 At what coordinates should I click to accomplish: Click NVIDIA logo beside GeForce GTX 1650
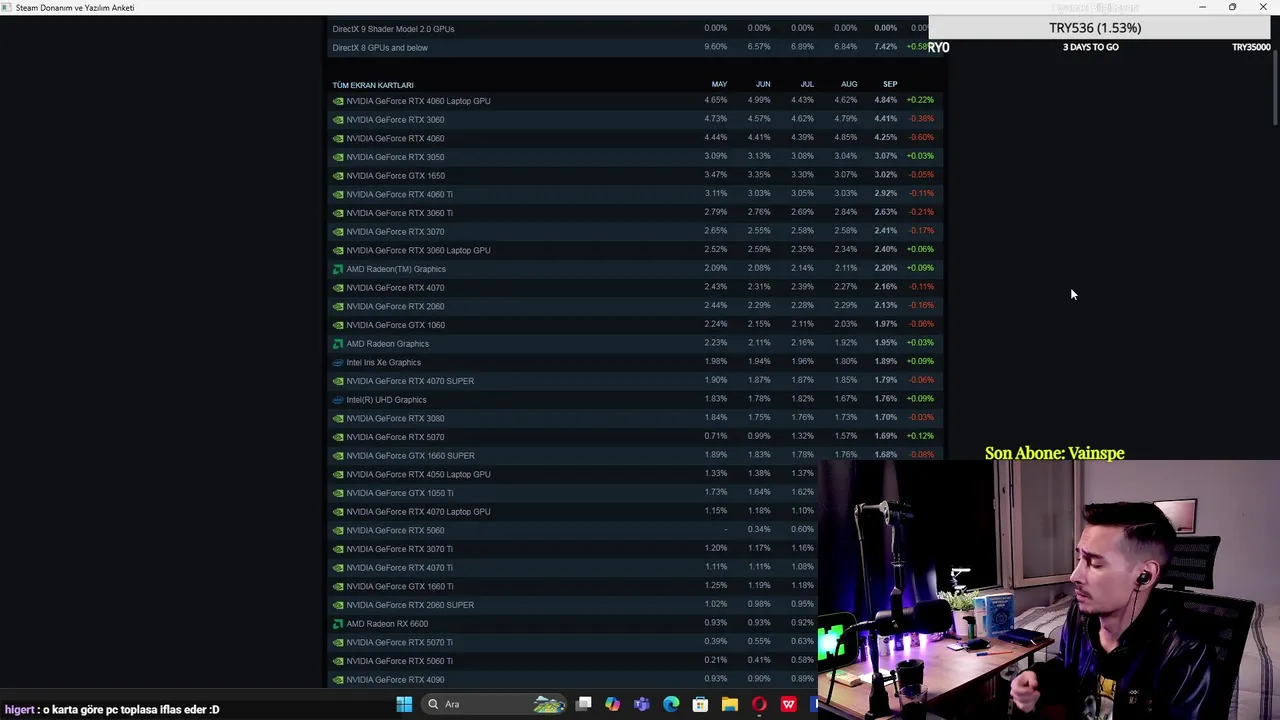(x=338, y=176)
